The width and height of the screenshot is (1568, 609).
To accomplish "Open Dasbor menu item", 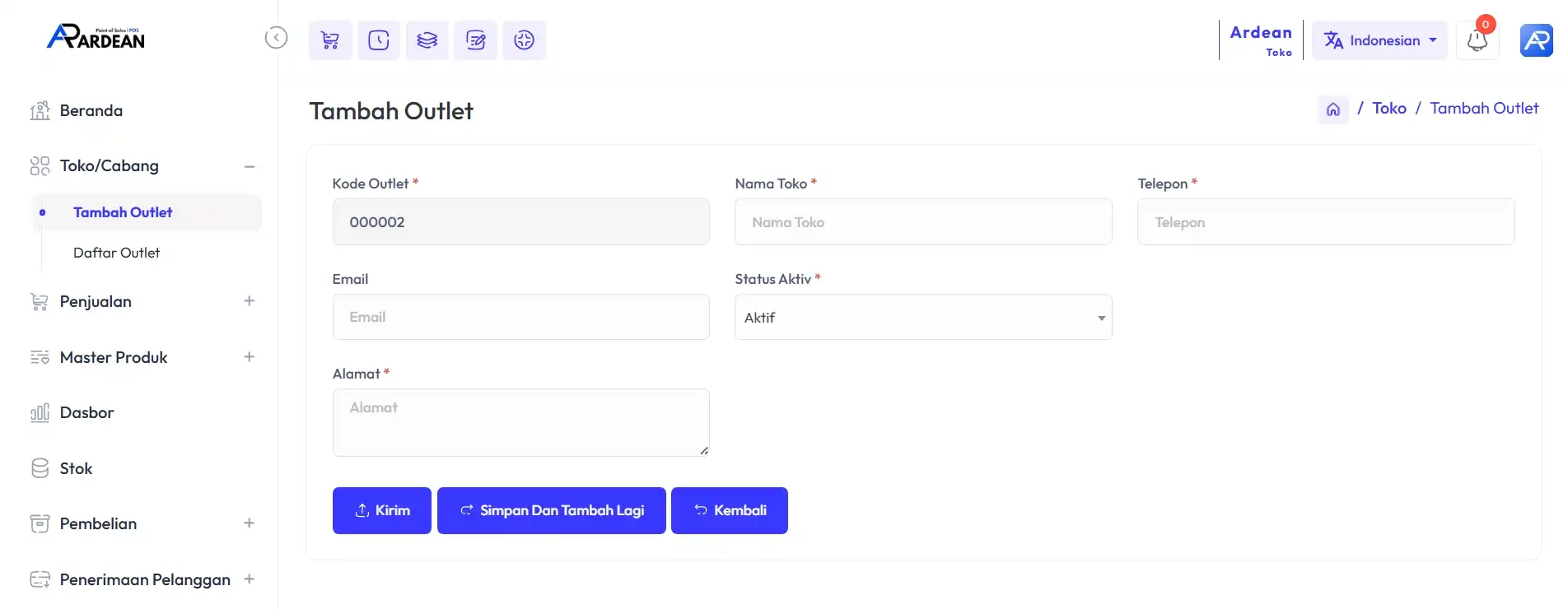I will tap(86, 413).
